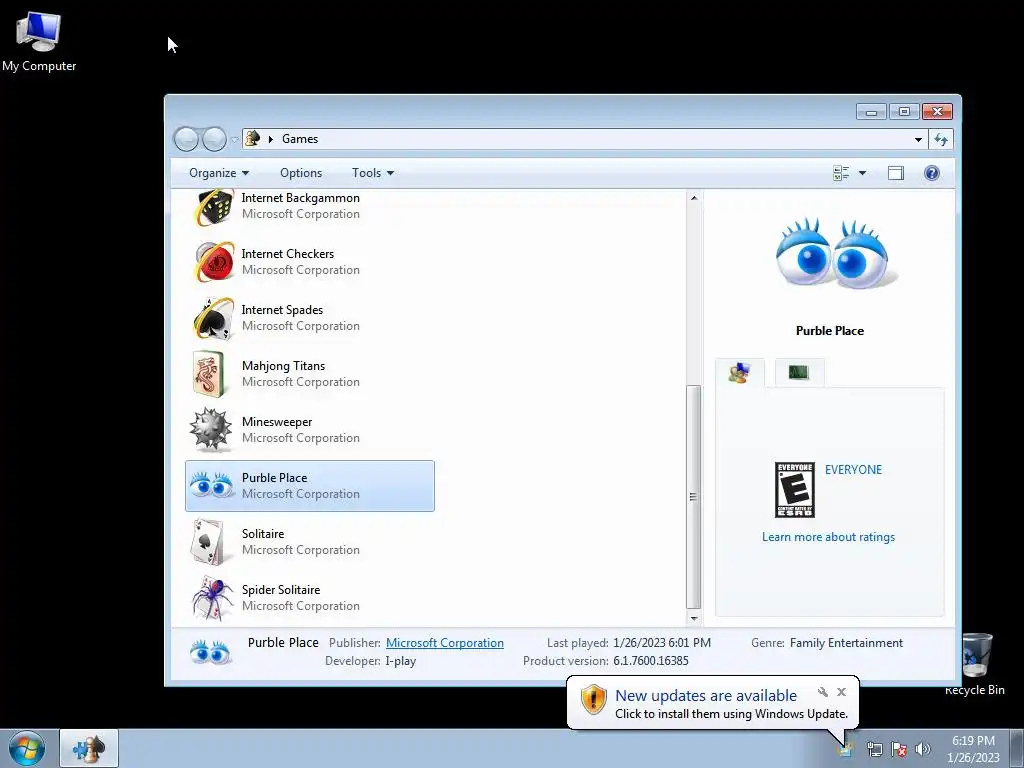Click the EVERYONE rating link
Image resolution: width=1024 pixels, height=768 pixels.
(853, 470)
